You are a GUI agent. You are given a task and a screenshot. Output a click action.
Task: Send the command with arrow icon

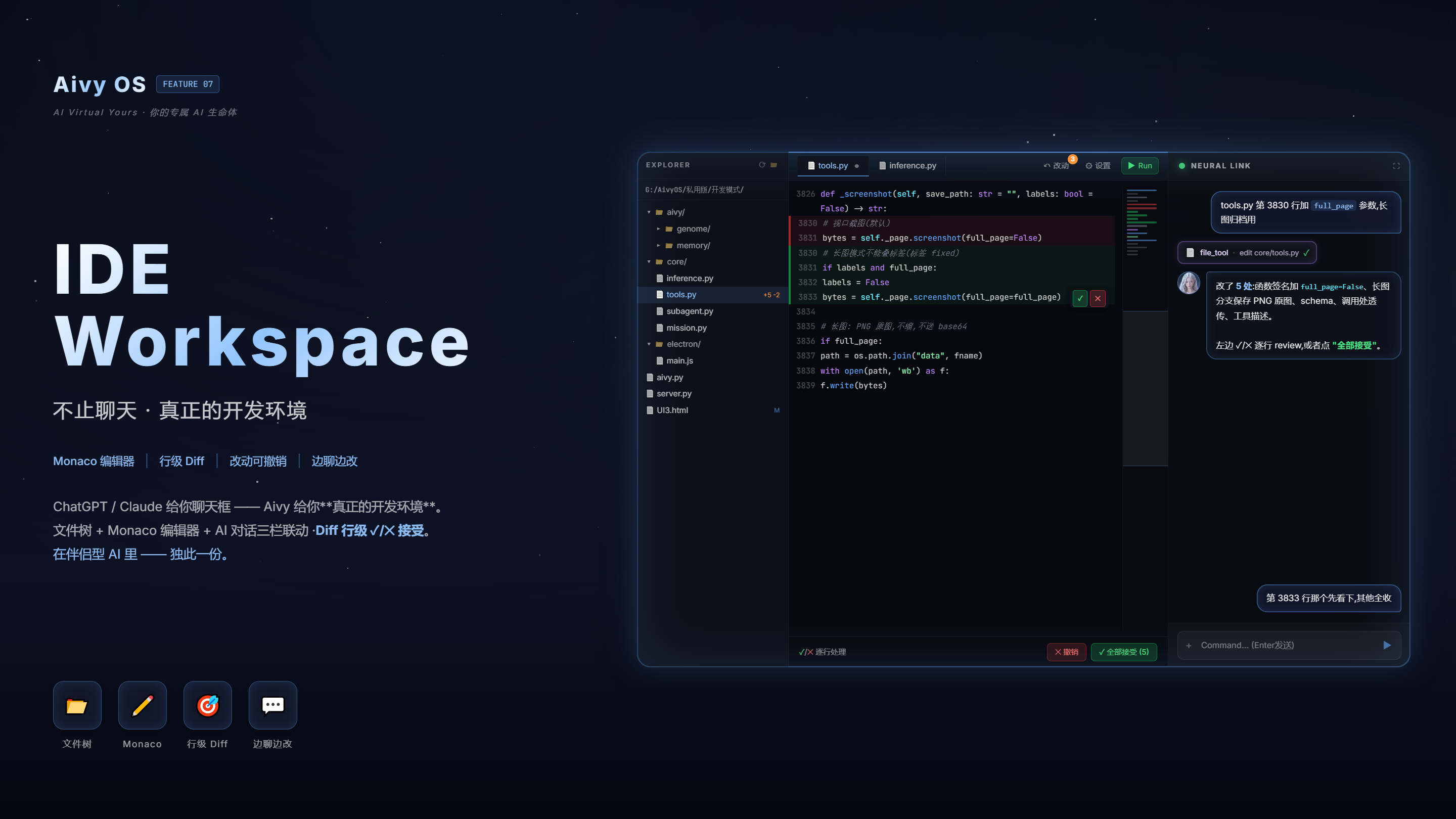pyautogui.click(x=1386, y=645)
